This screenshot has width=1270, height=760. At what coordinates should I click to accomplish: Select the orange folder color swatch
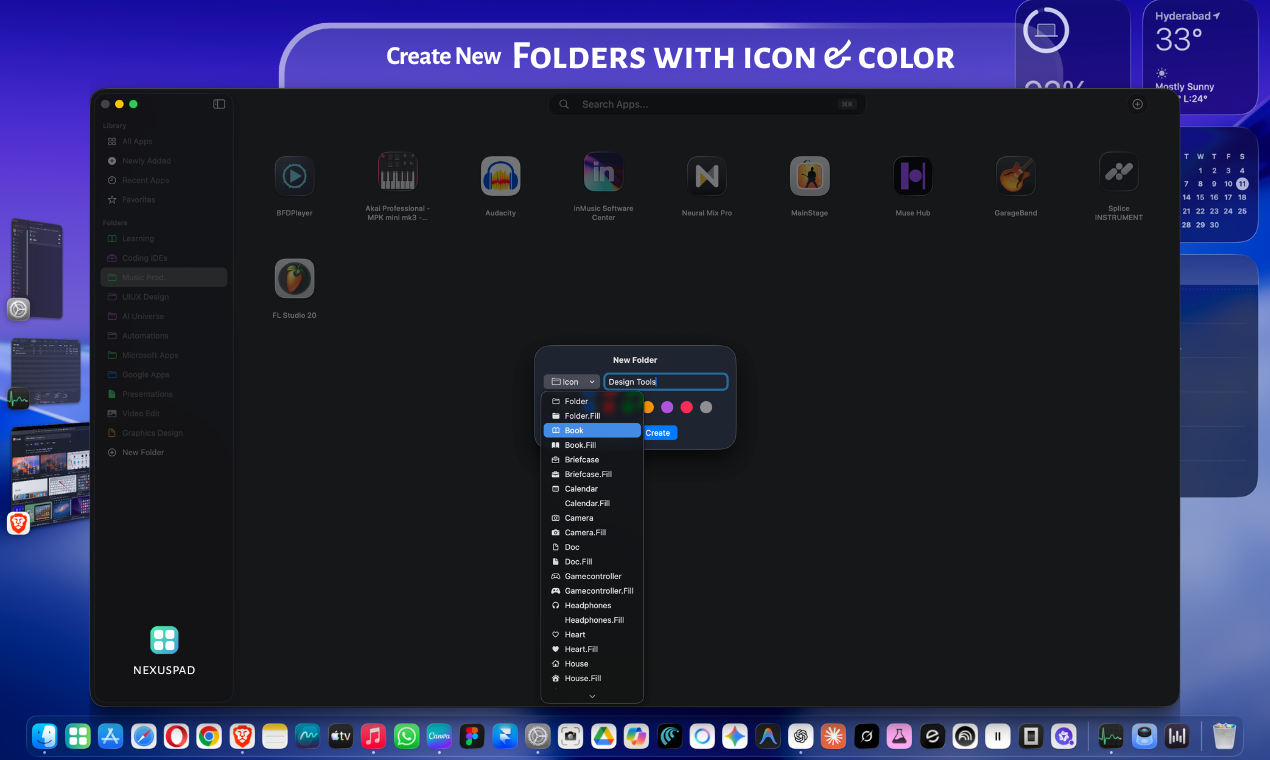point(648,407)
